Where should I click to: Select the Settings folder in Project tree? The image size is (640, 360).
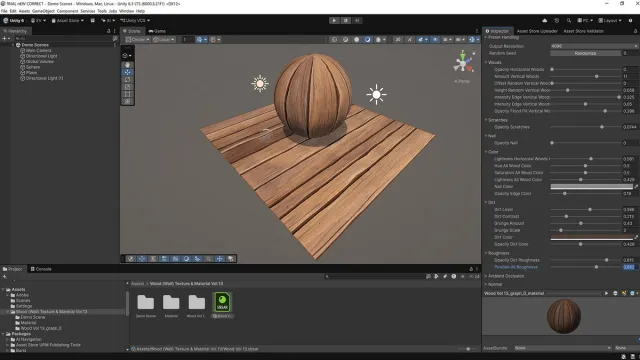pos(24,306)
